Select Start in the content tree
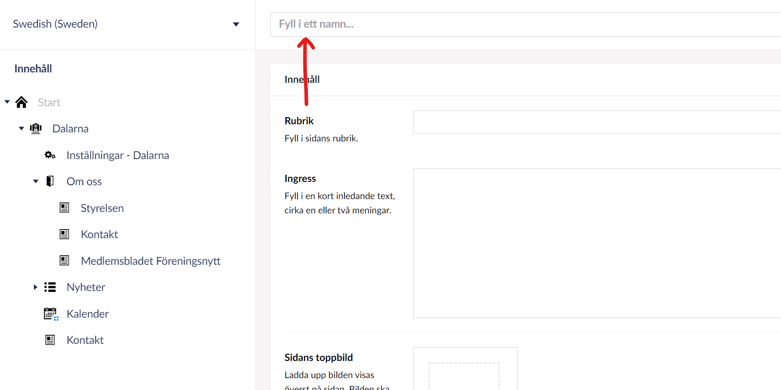This screenshot has height=390, width=781. (x=49, y=103)
